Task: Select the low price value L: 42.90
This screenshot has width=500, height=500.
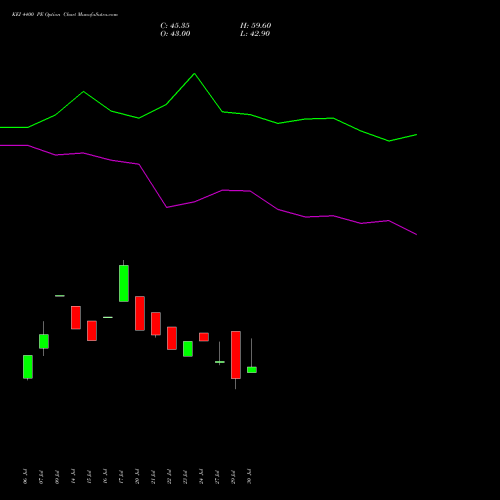Action: (x=255, y=34)
